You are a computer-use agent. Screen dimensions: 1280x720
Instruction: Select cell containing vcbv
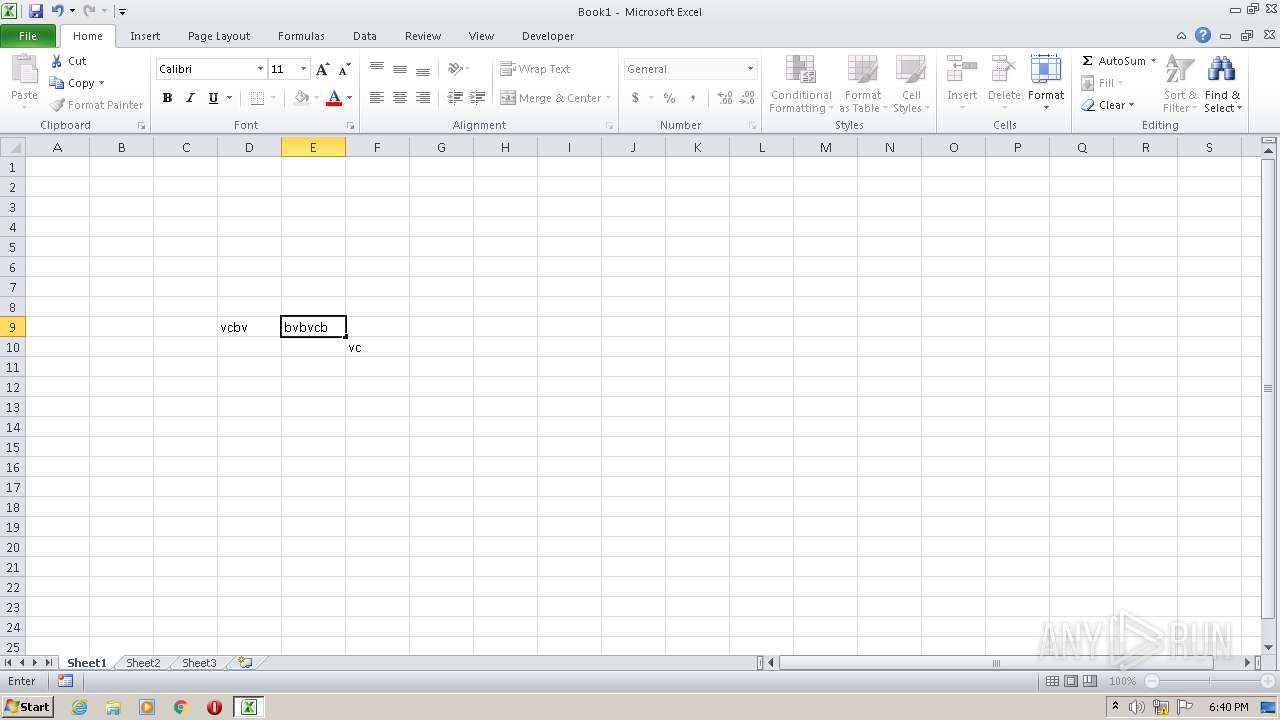click(x=249, y=327)
